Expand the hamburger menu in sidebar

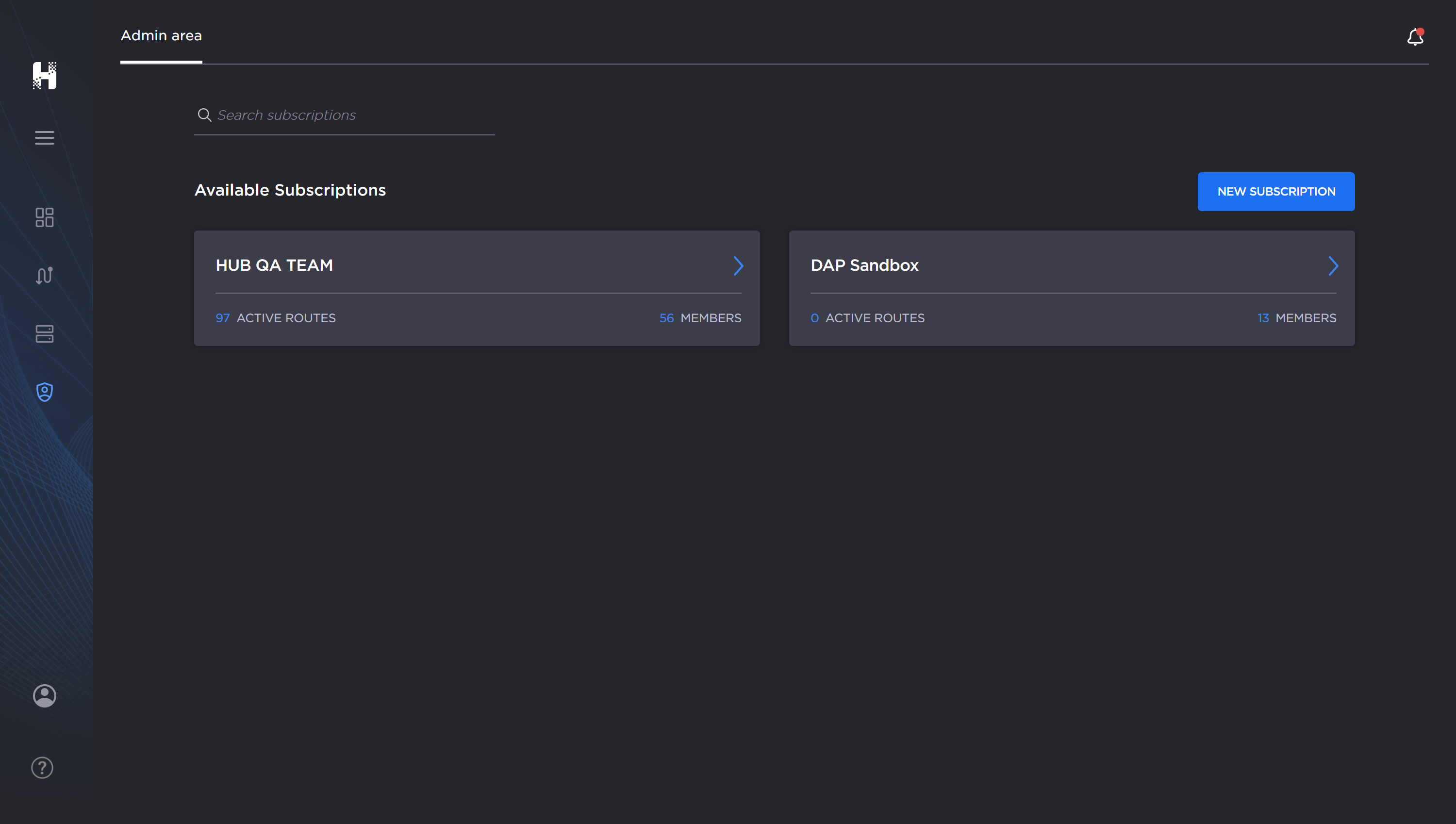45,137
